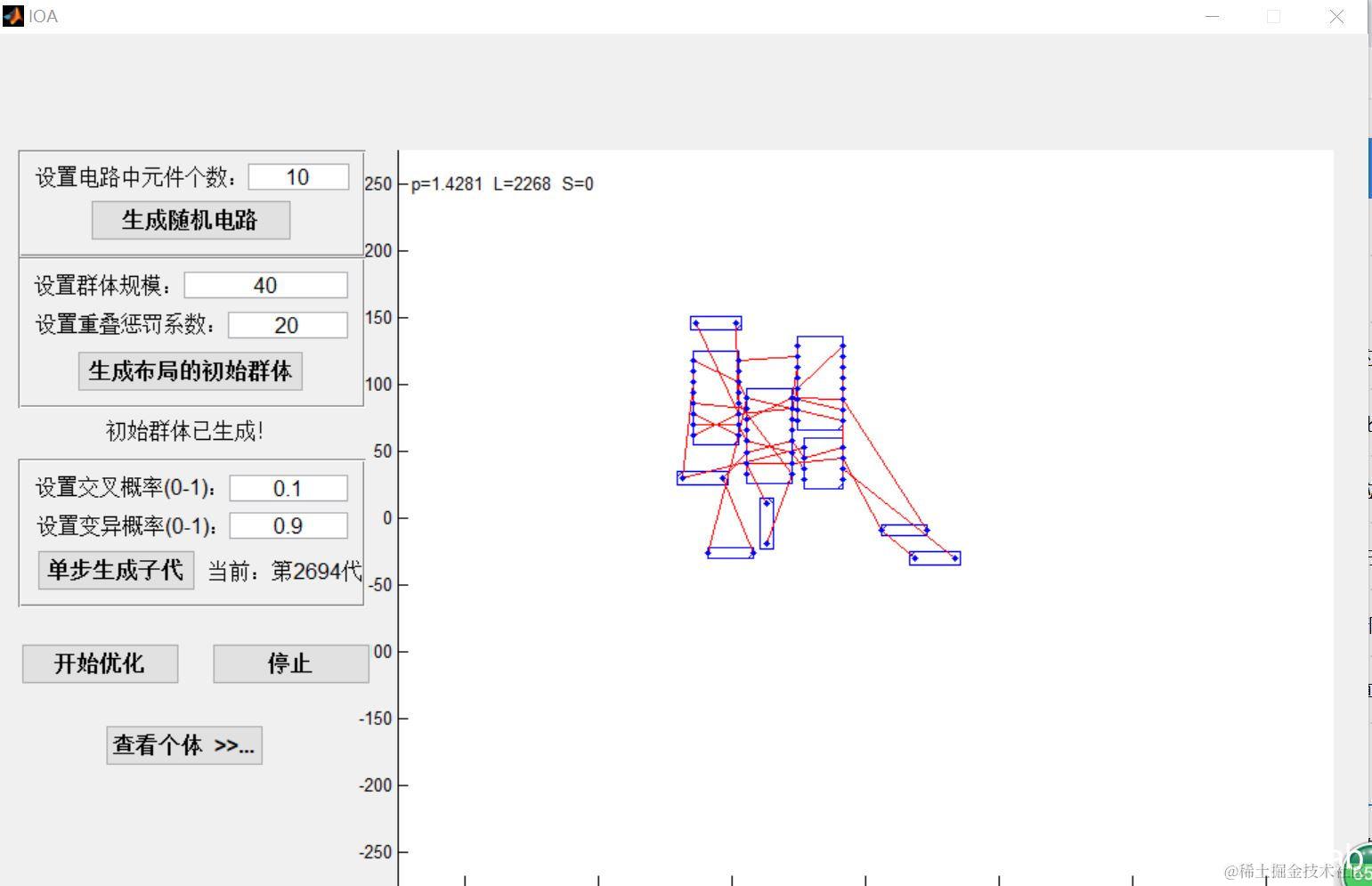Edit the component count field showing 10
This screenshot has width=1372, height=886.
[x=298, y=177]
